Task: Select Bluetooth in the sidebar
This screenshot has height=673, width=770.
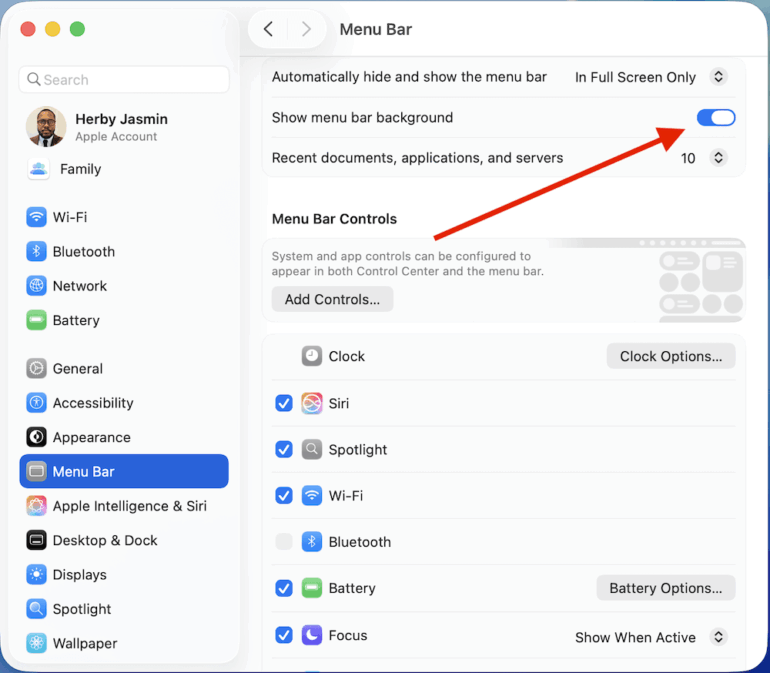Action: 124,252
